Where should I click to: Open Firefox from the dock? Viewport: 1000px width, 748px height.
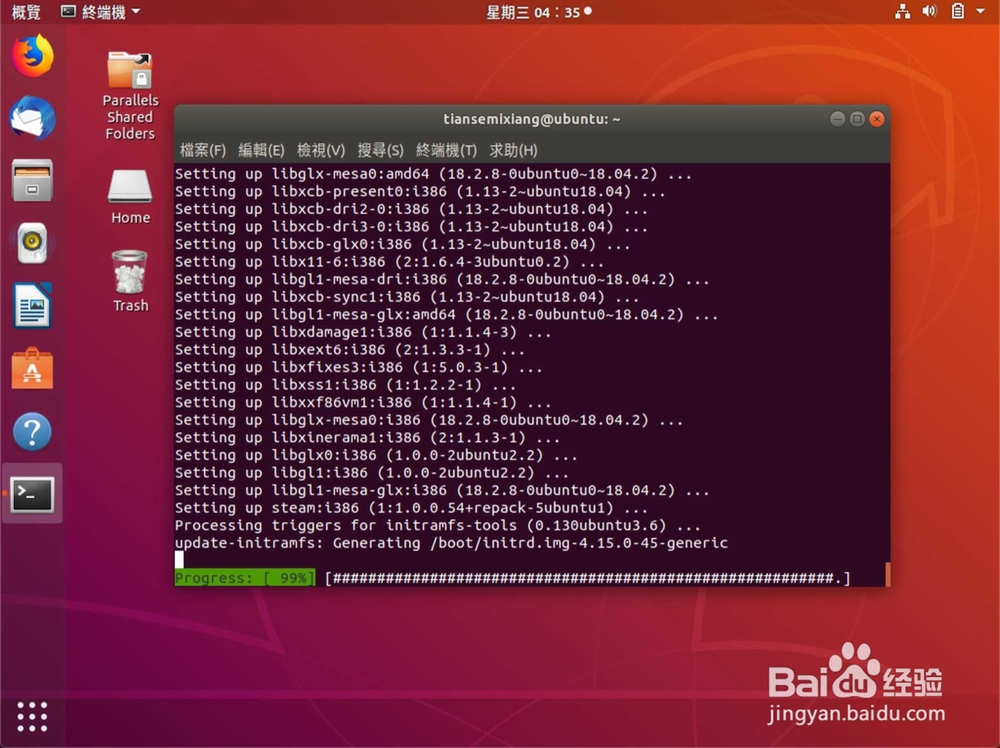point(32,56)
